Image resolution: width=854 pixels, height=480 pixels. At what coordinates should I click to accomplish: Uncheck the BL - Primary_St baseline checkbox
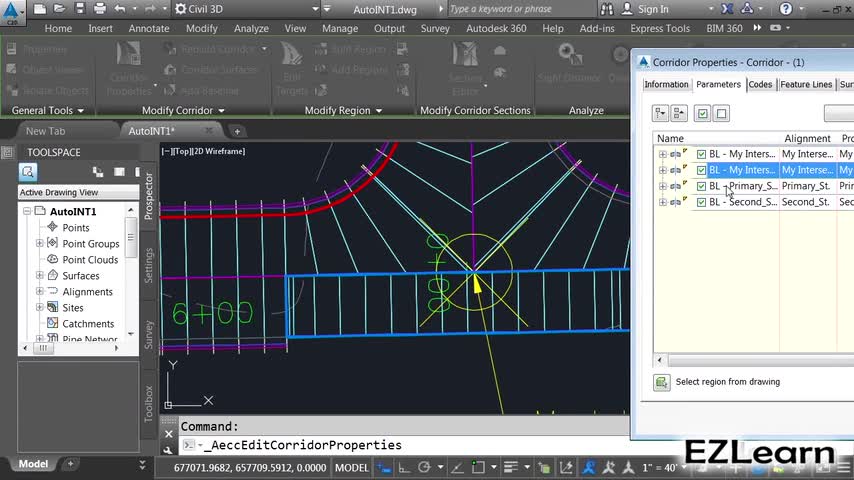click(x=701, y=186)
